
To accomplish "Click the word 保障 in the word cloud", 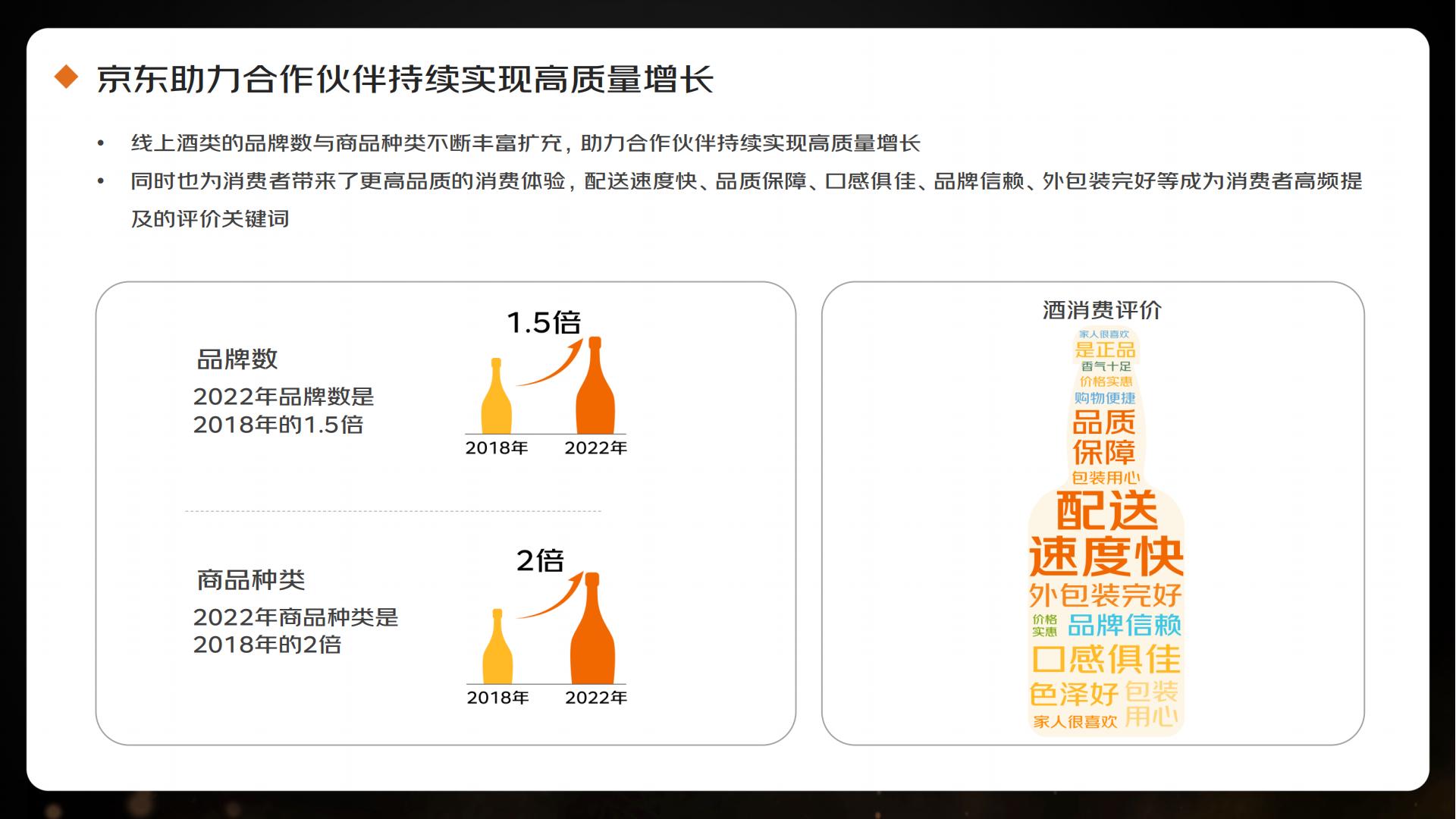I will click(x=1104, y=453).
